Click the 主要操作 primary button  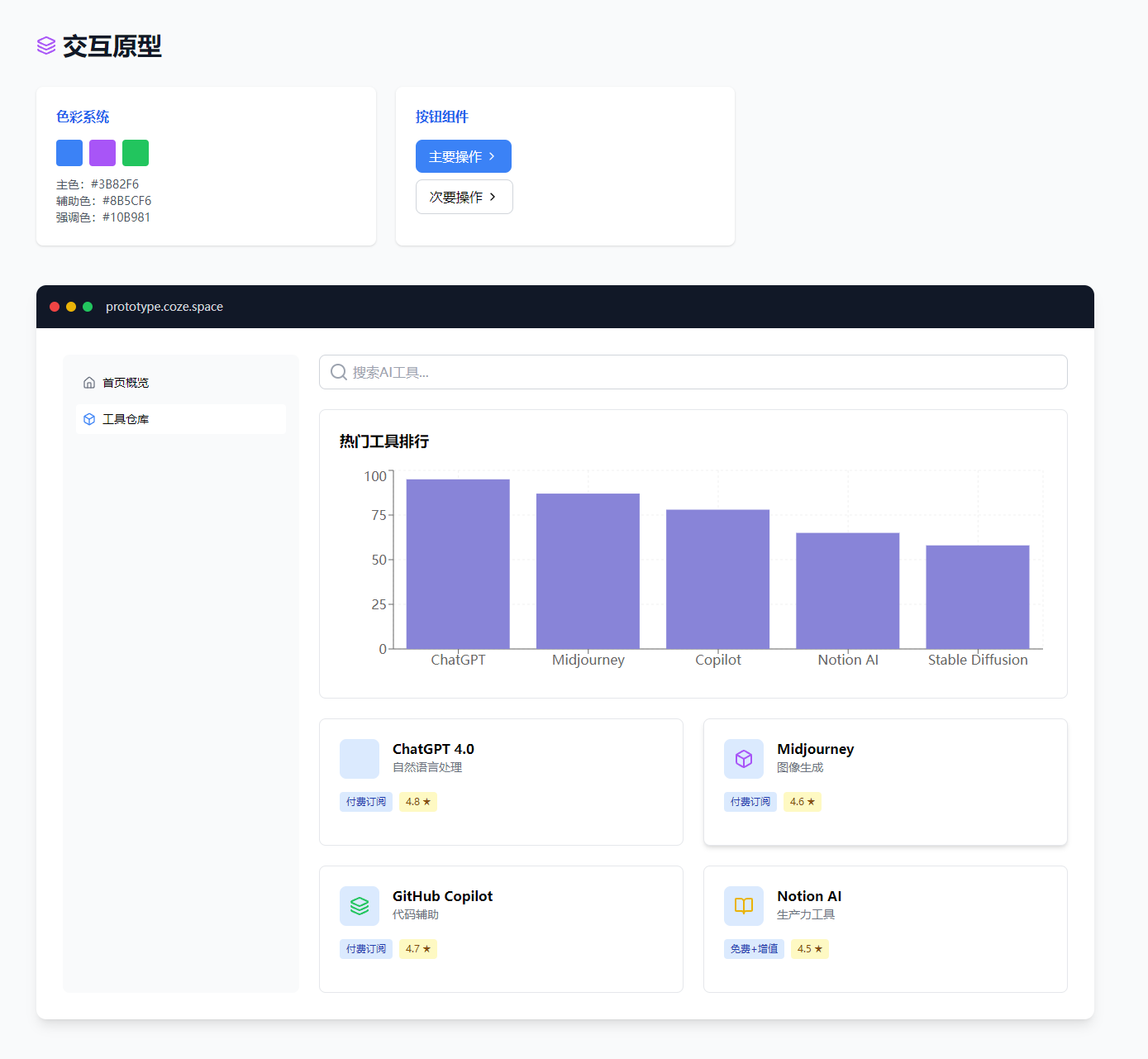tap(464, 156)
